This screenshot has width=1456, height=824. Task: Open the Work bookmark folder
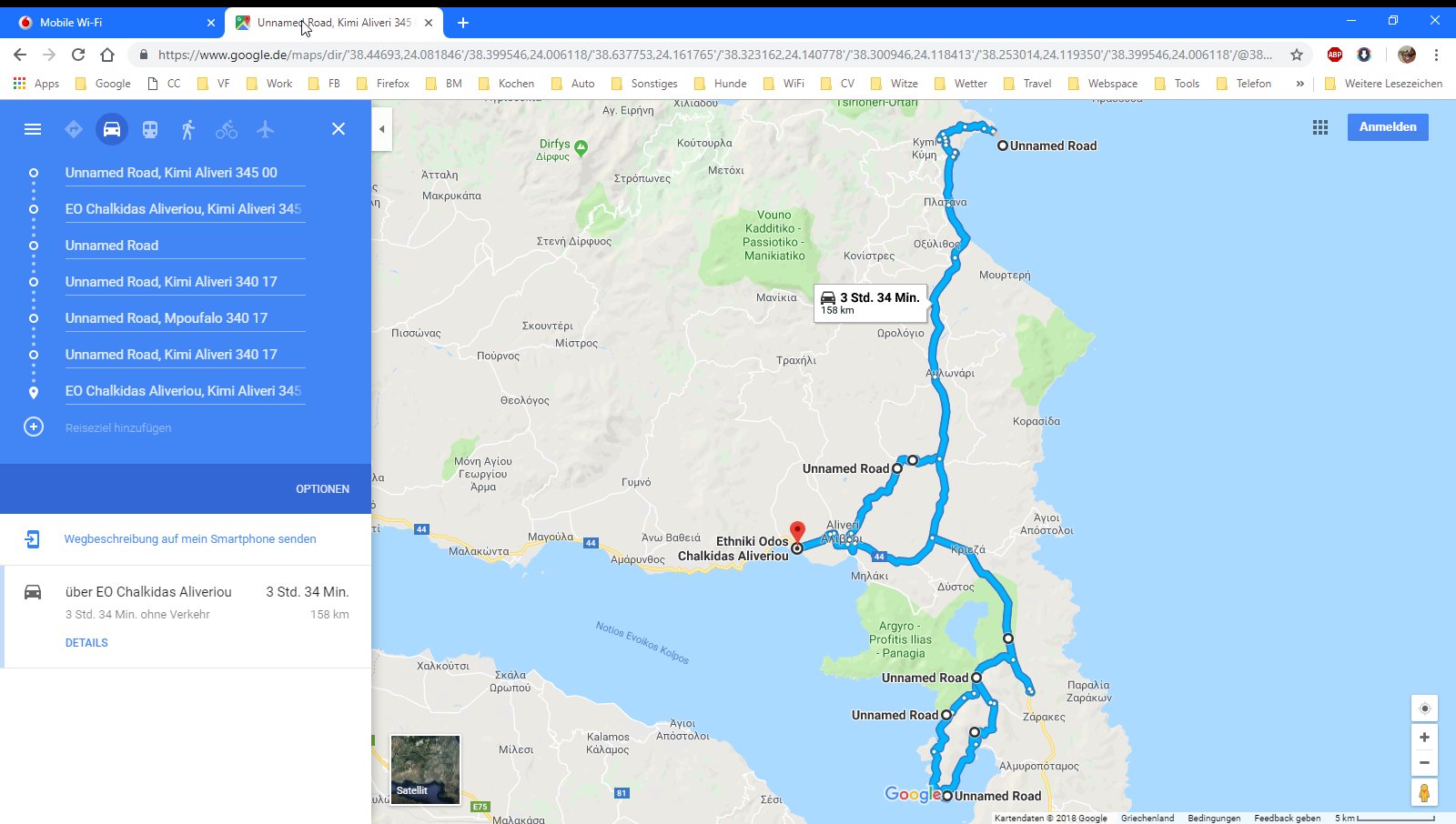pyautogui.click(x=270, y=84)
